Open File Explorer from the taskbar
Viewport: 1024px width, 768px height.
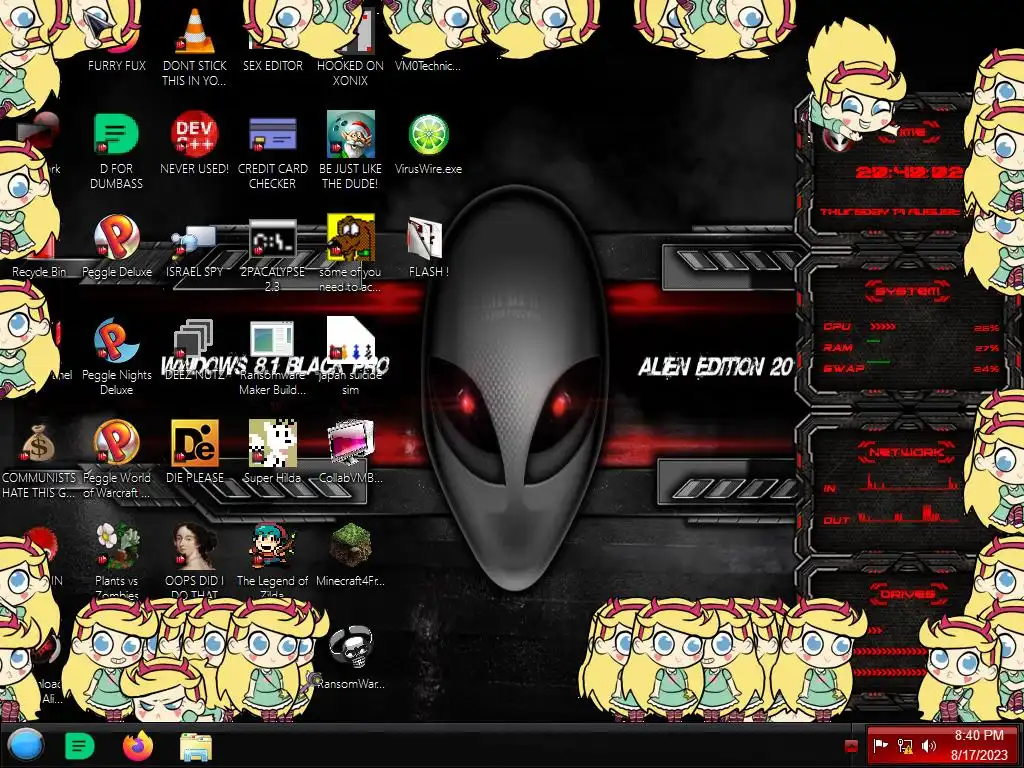pos(195,747)
